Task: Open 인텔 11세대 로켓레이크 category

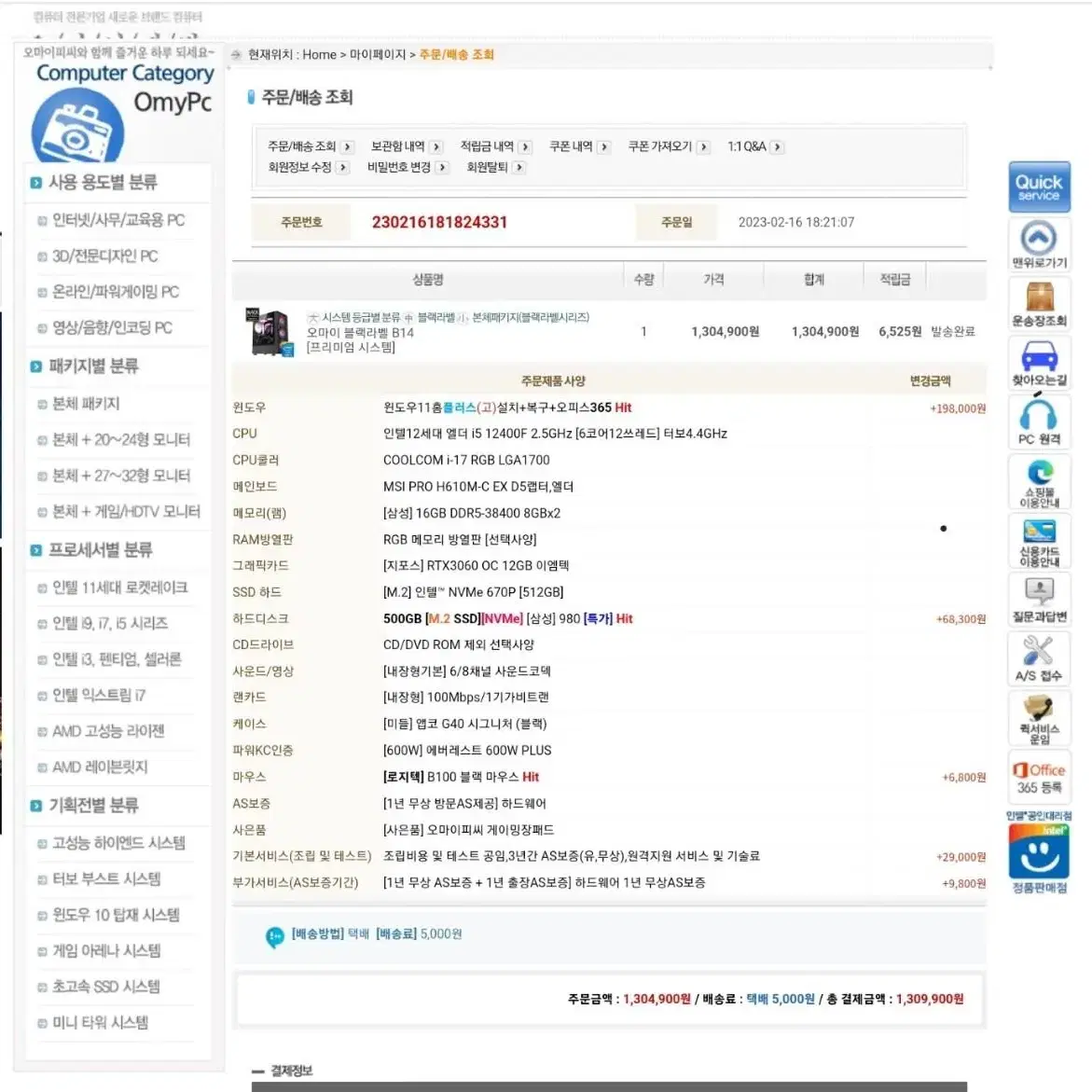Action: (x=119, y=587)
